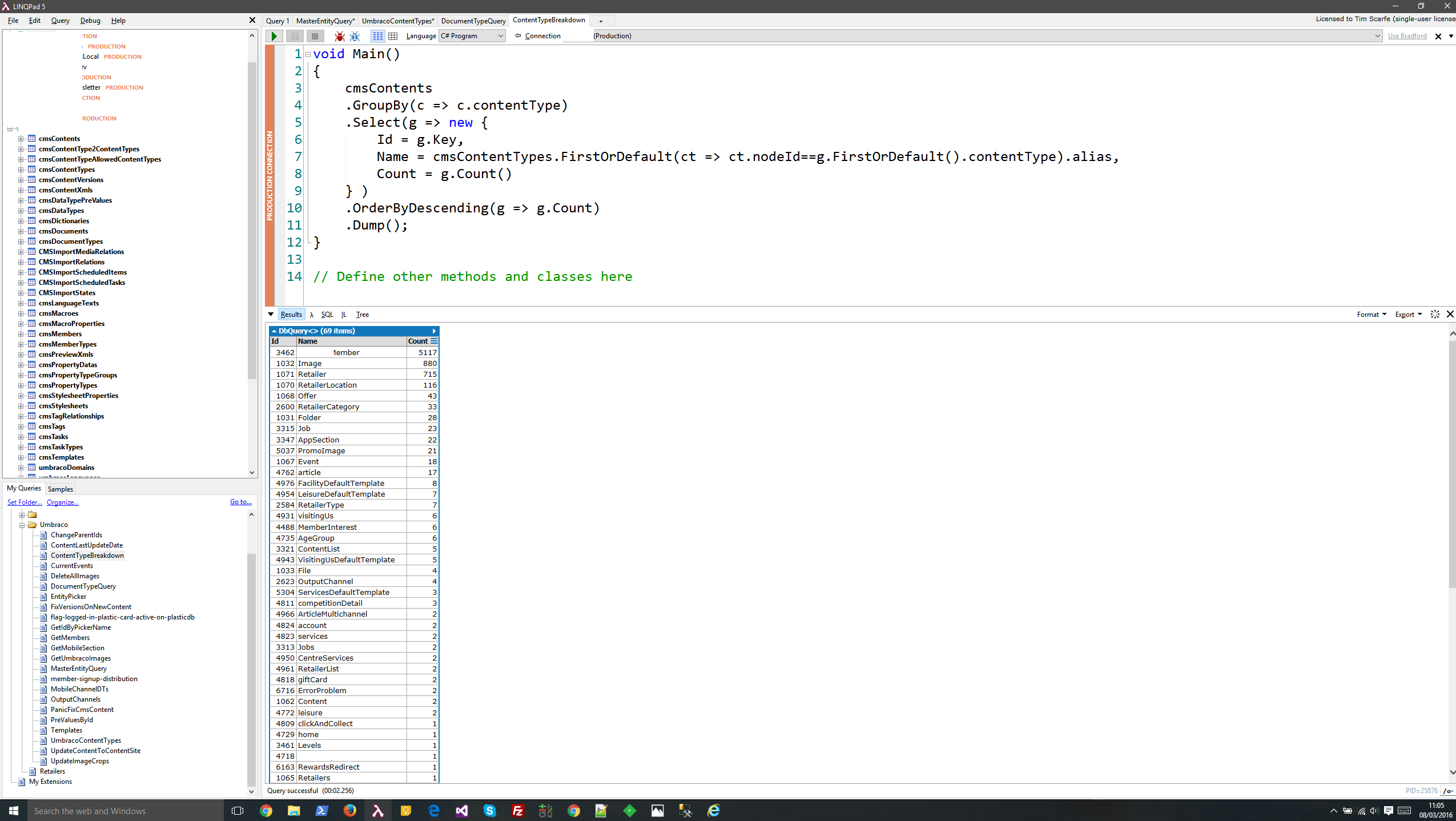Click the Use Bradford link
This screenshot has width=1456, height=821.
coord(1407,36)
